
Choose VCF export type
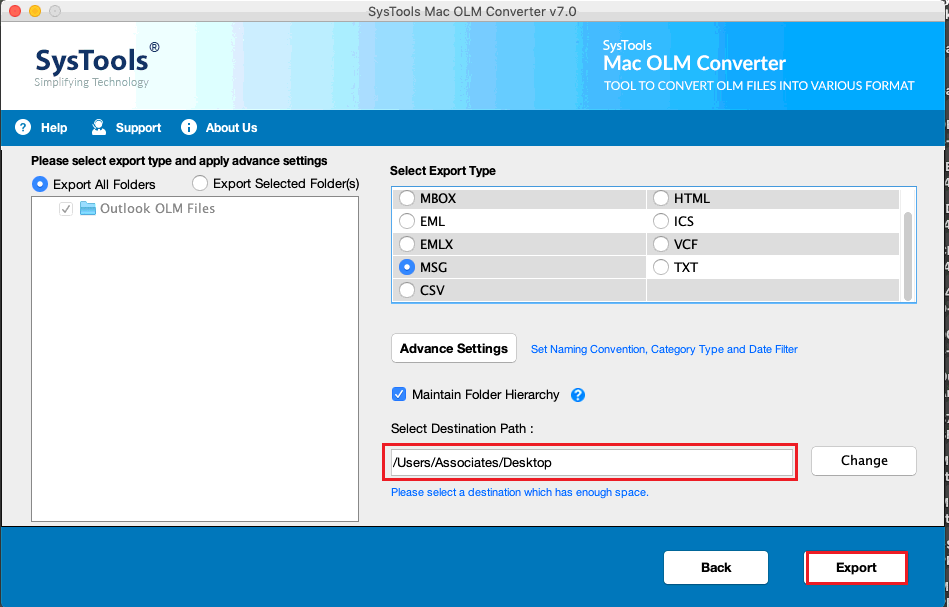point(661,244)
